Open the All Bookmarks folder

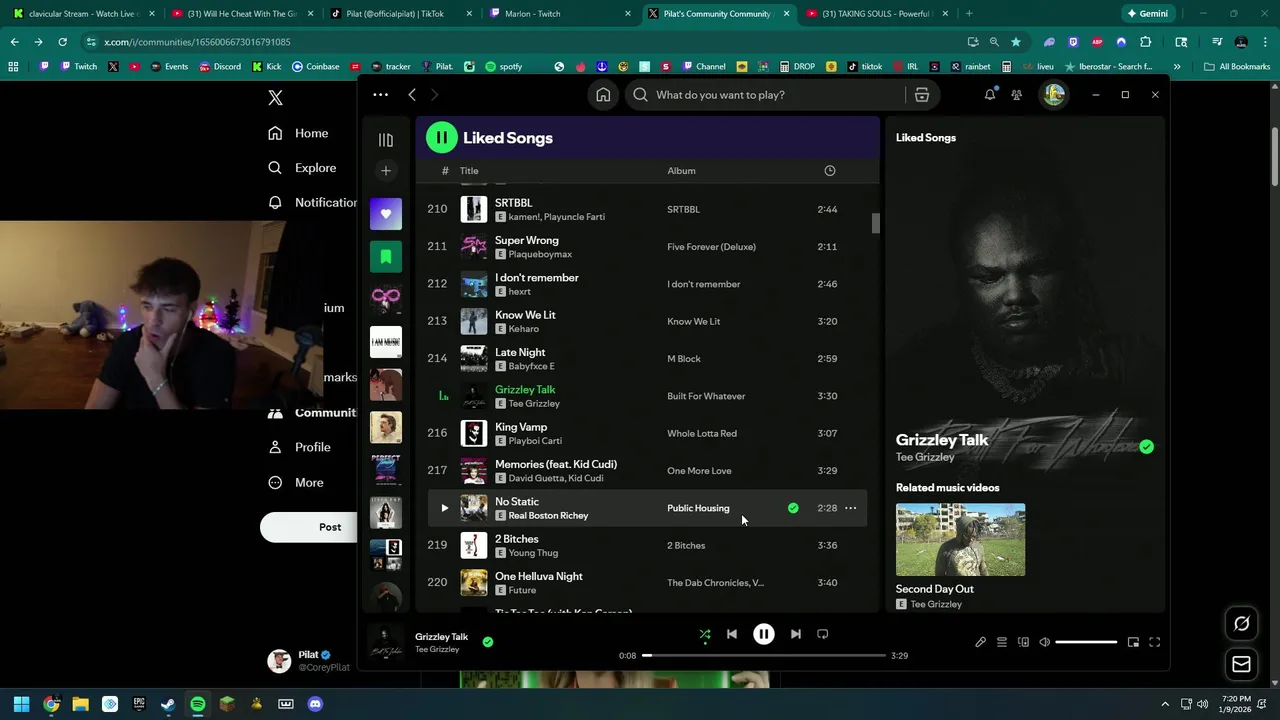pyautogui.click(x=1237, y=67)
